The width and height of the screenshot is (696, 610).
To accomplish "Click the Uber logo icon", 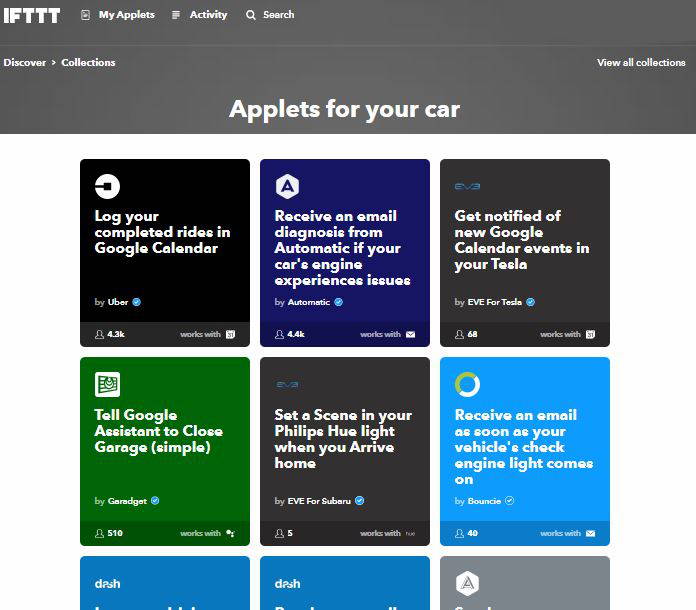I will (x=107, y=186).
